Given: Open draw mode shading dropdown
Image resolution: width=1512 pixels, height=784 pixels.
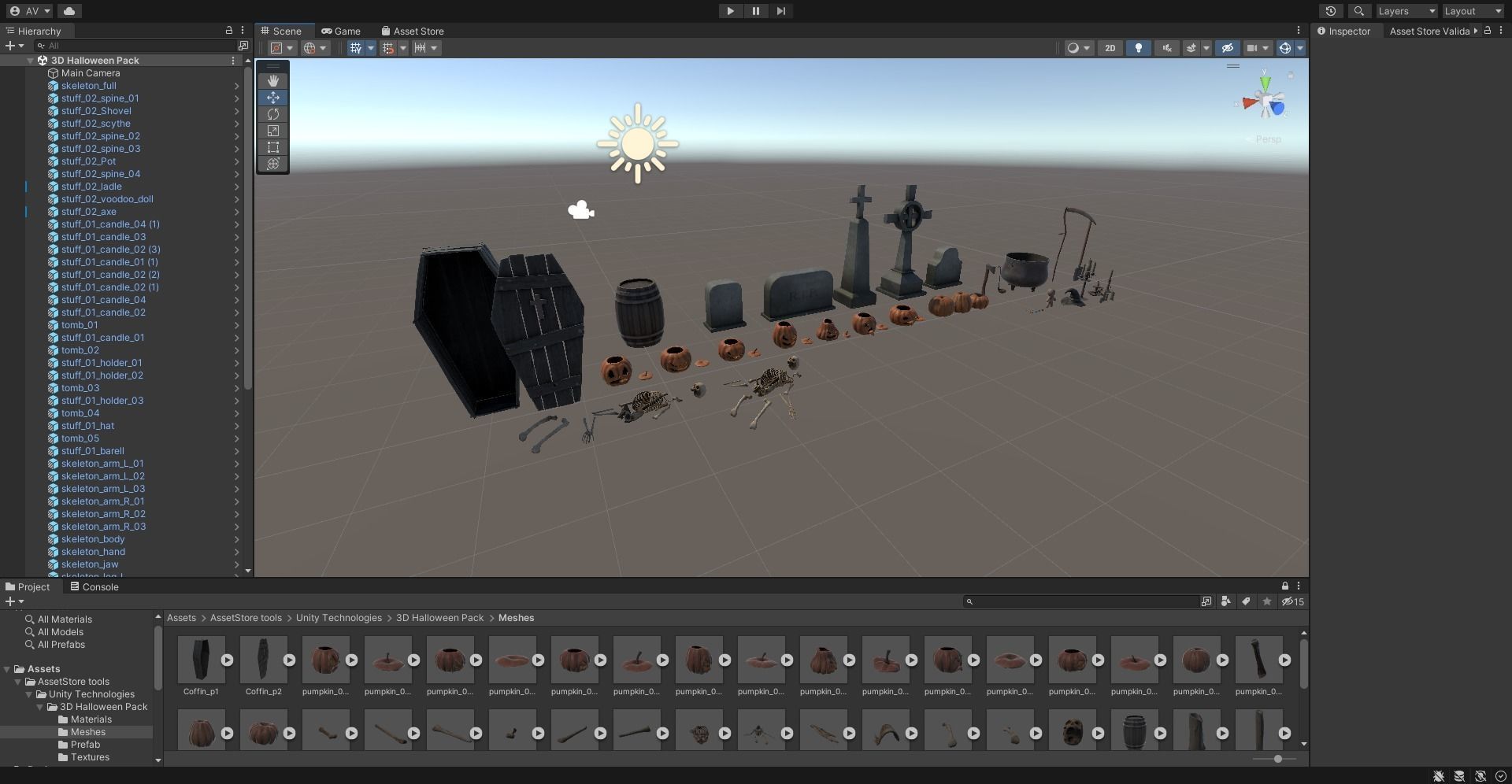Looking at the screenshot, I should click(1079, 48).
